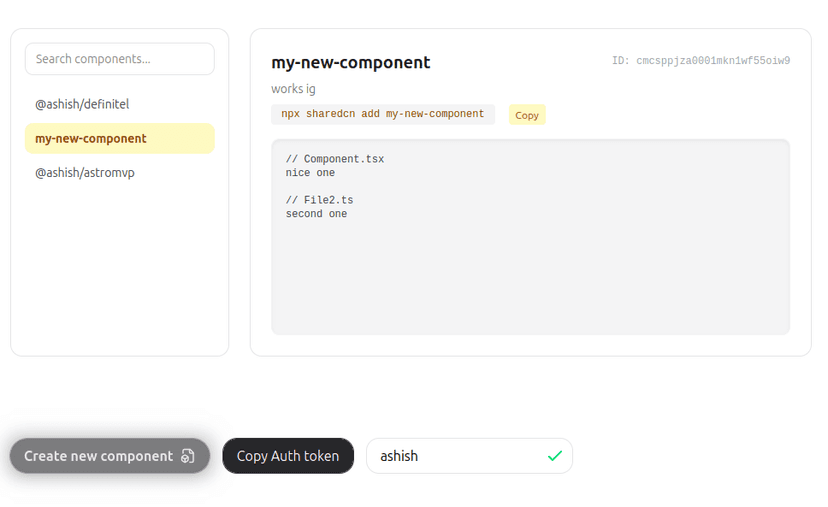Select the highlighted my-new-component list entry
Screen dimensions: 828x507
[x=120, y=138]
